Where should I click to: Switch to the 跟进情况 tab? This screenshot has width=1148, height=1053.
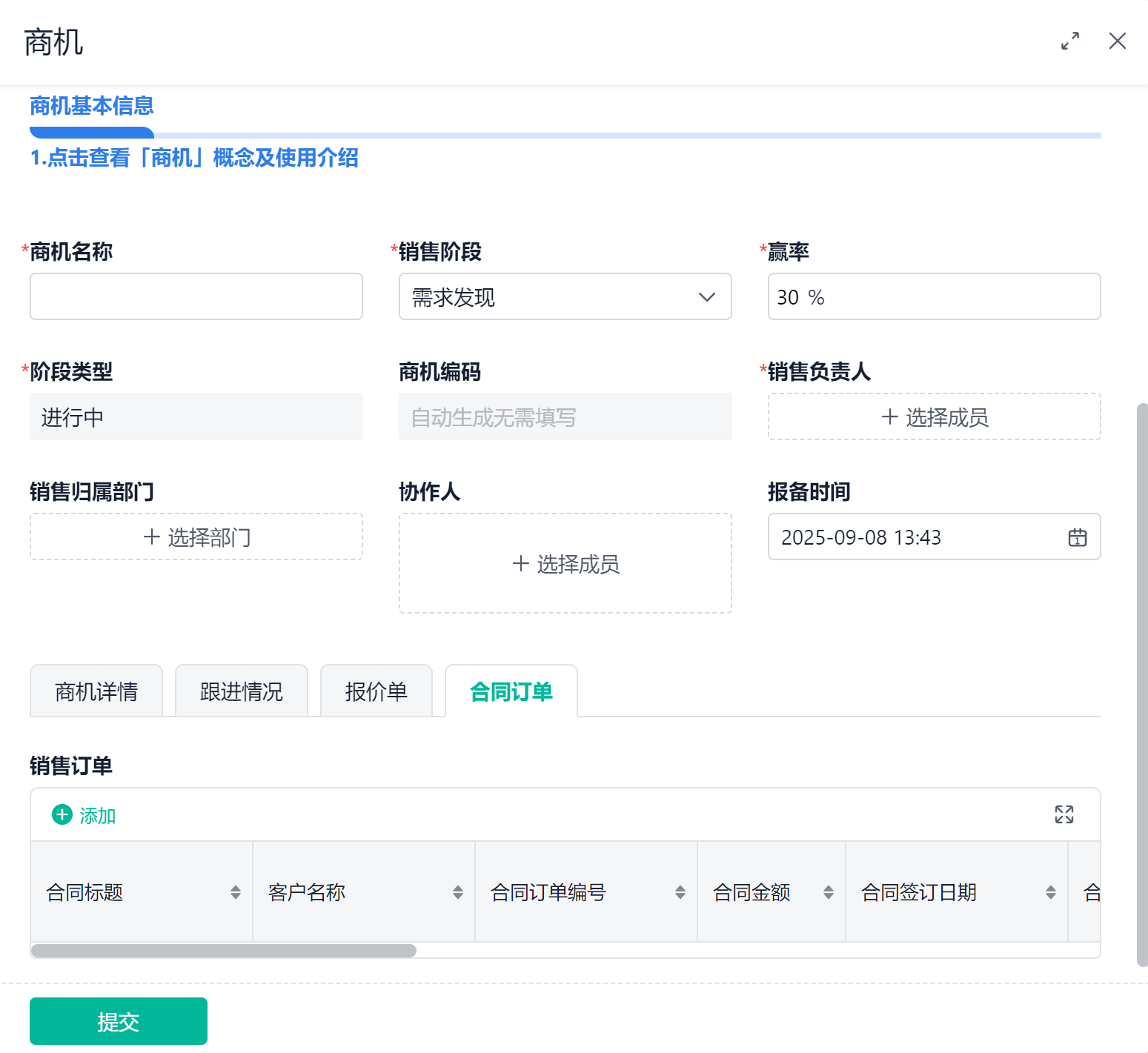pyautogui.click(x=242, y=691)
